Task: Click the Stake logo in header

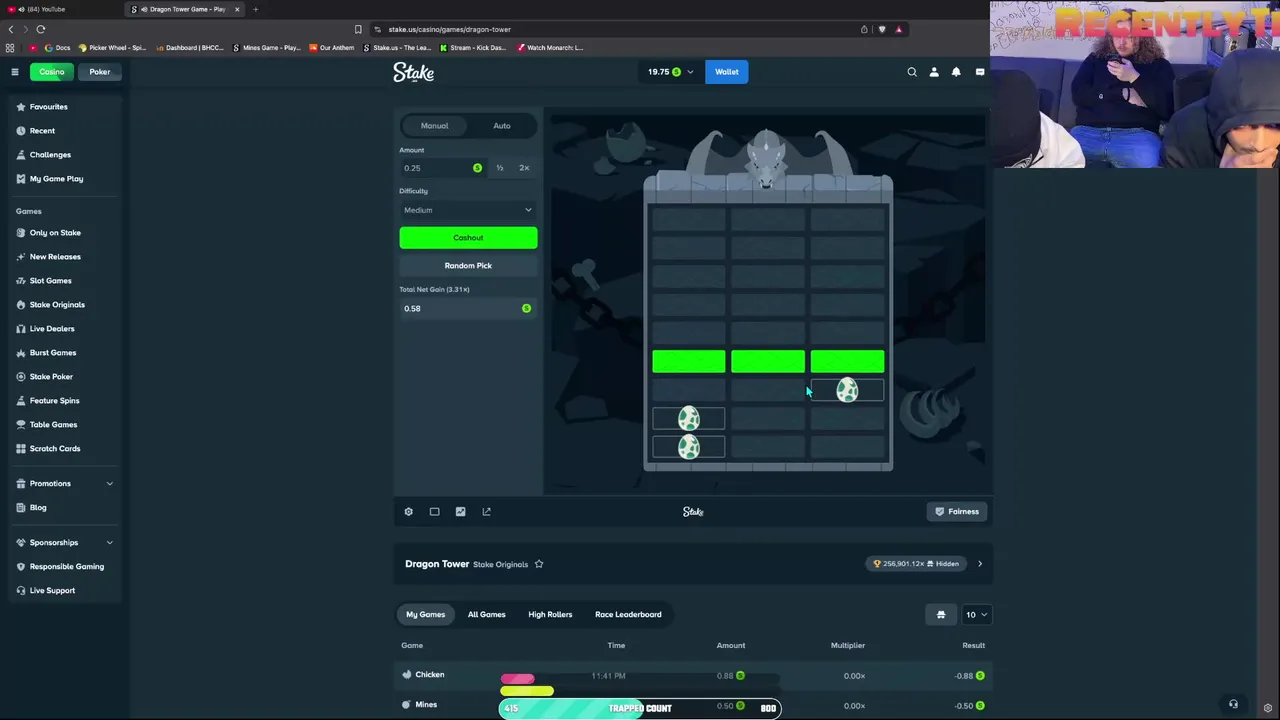Action: click(413, 72)
